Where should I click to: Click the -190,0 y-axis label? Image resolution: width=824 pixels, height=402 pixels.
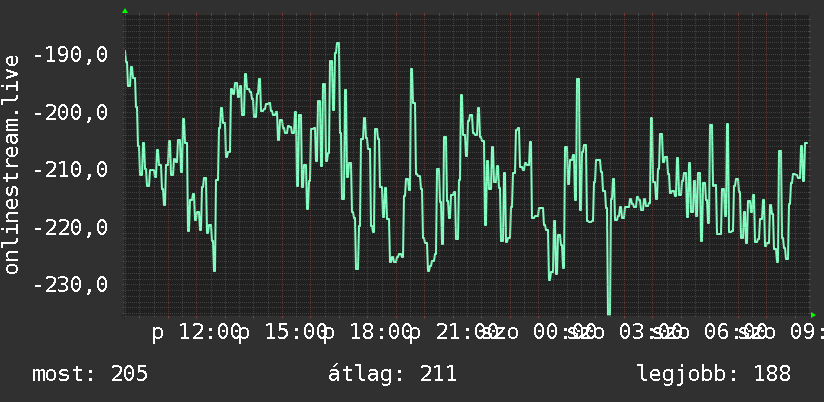(70, 55)
